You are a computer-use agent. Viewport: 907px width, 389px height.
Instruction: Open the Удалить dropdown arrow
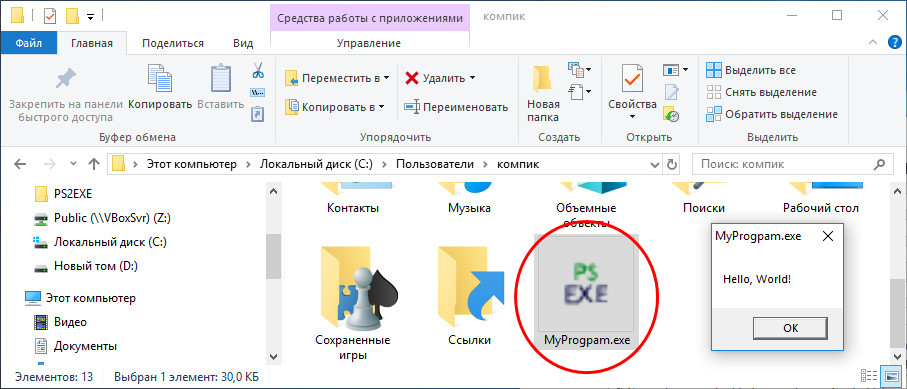[472, 78]
